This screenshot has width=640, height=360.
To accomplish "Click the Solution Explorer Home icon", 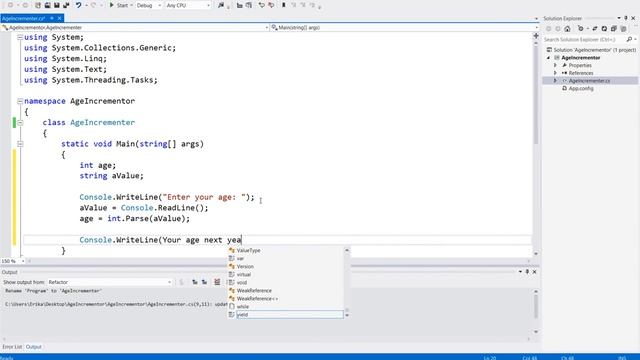I will tap(567, 29).
